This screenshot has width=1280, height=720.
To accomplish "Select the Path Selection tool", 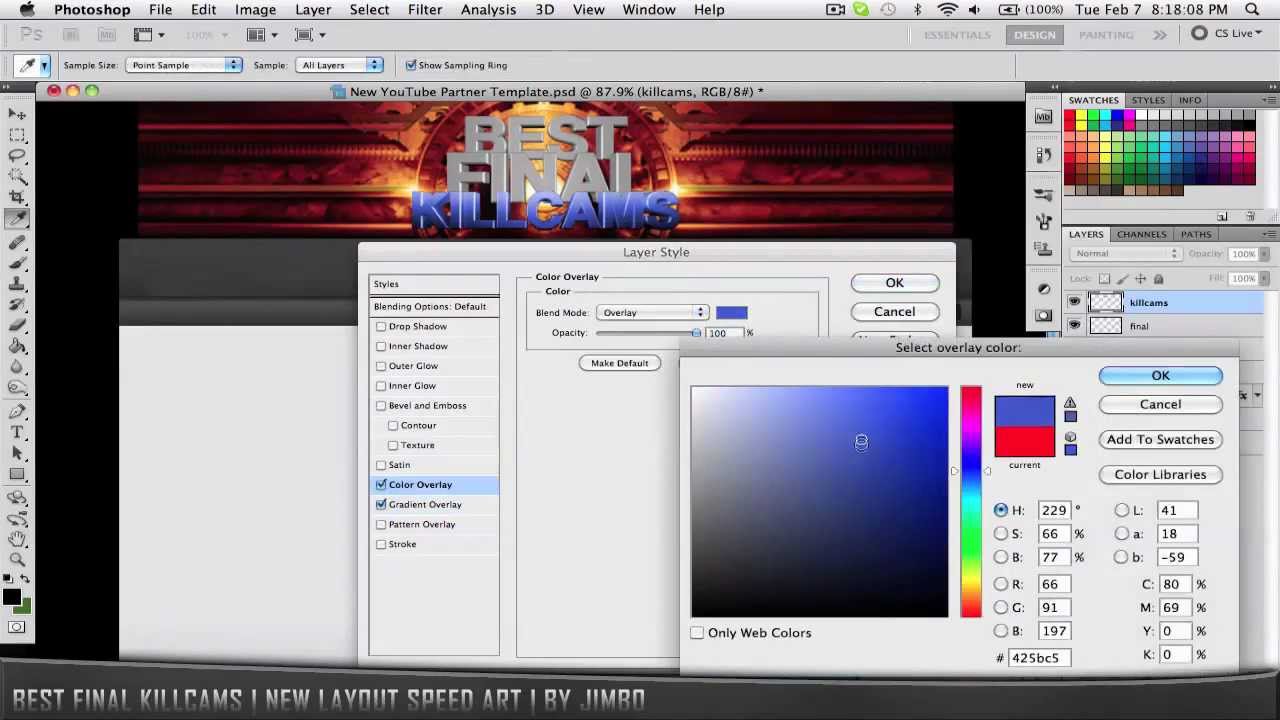I will 17,454.
